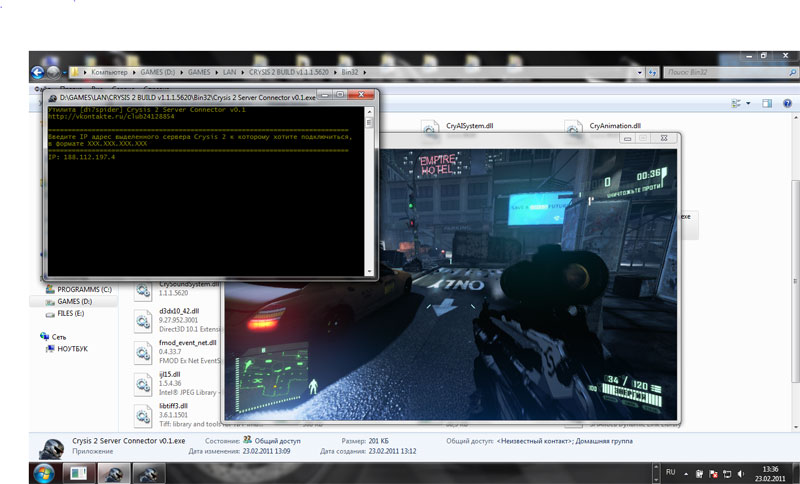Click the Bin32 breadcrumb segment

tap(349, 72)
